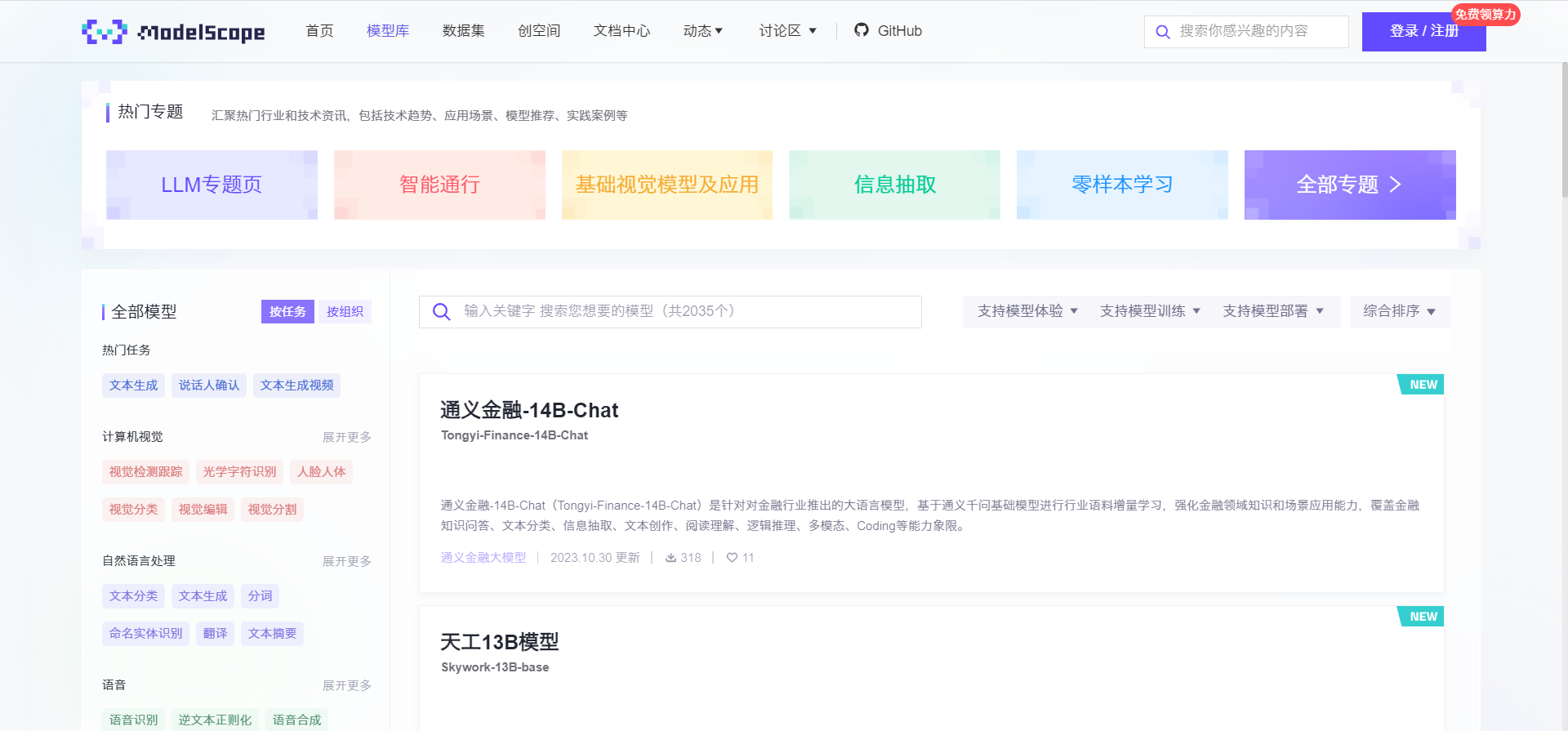Click the heart like icon on Tongyi-Finance
Image resolution: width=1568 pixels, height=731 pixels.
click(732, 558)
